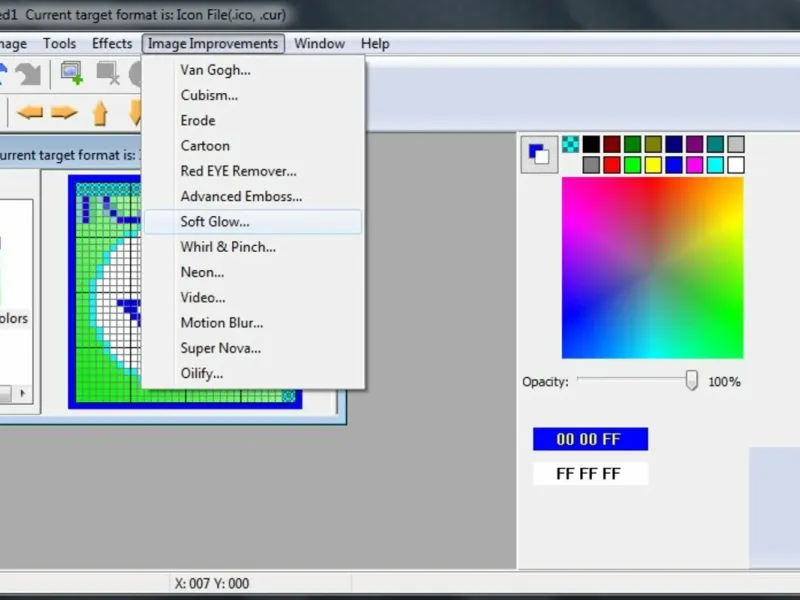Screen dimensions: 800x600
Task: Choose Oilify... effect
Action: 253,373
